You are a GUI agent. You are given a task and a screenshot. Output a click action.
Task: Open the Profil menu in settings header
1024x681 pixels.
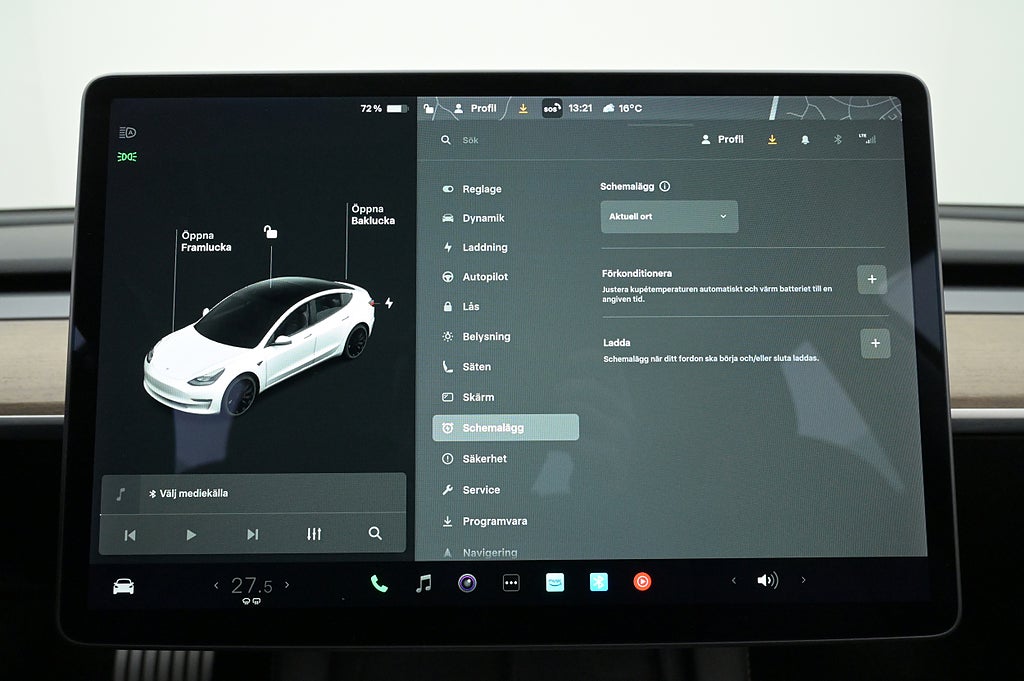coord(723,140)
